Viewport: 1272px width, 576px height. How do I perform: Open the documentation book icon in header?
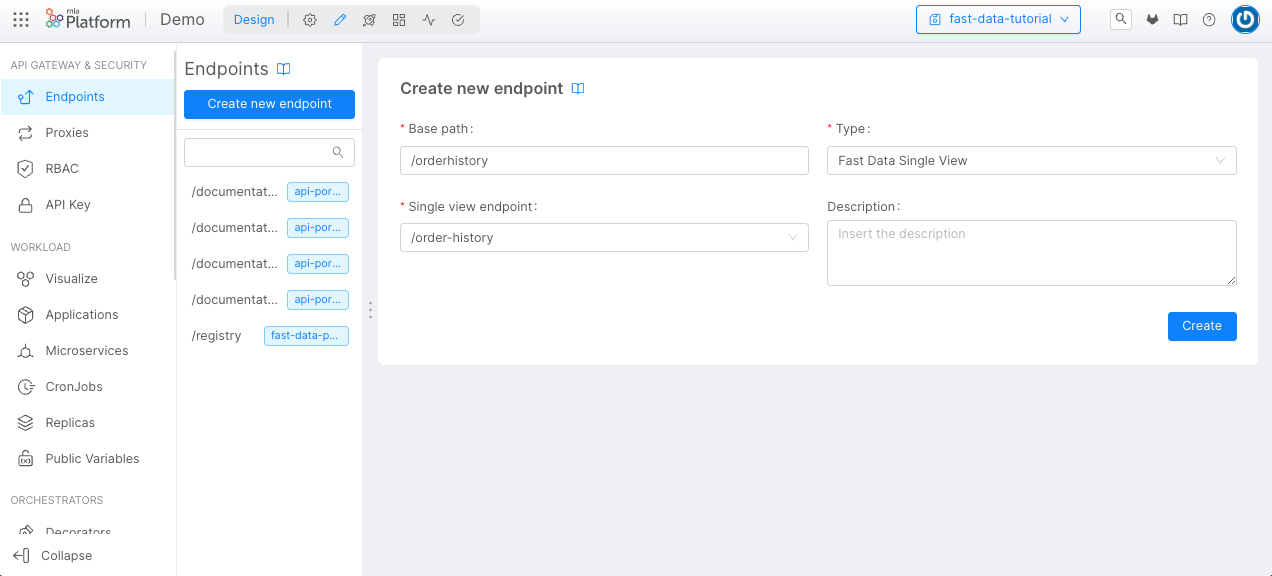point(1180,20)
